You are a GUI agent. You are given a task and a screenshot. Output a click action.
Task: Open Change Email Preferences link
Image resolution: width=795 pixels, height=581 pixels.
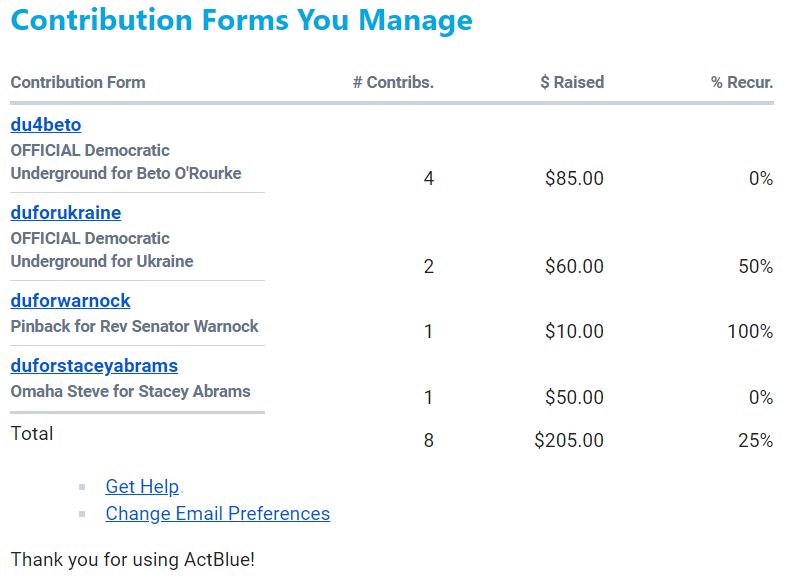217,514
